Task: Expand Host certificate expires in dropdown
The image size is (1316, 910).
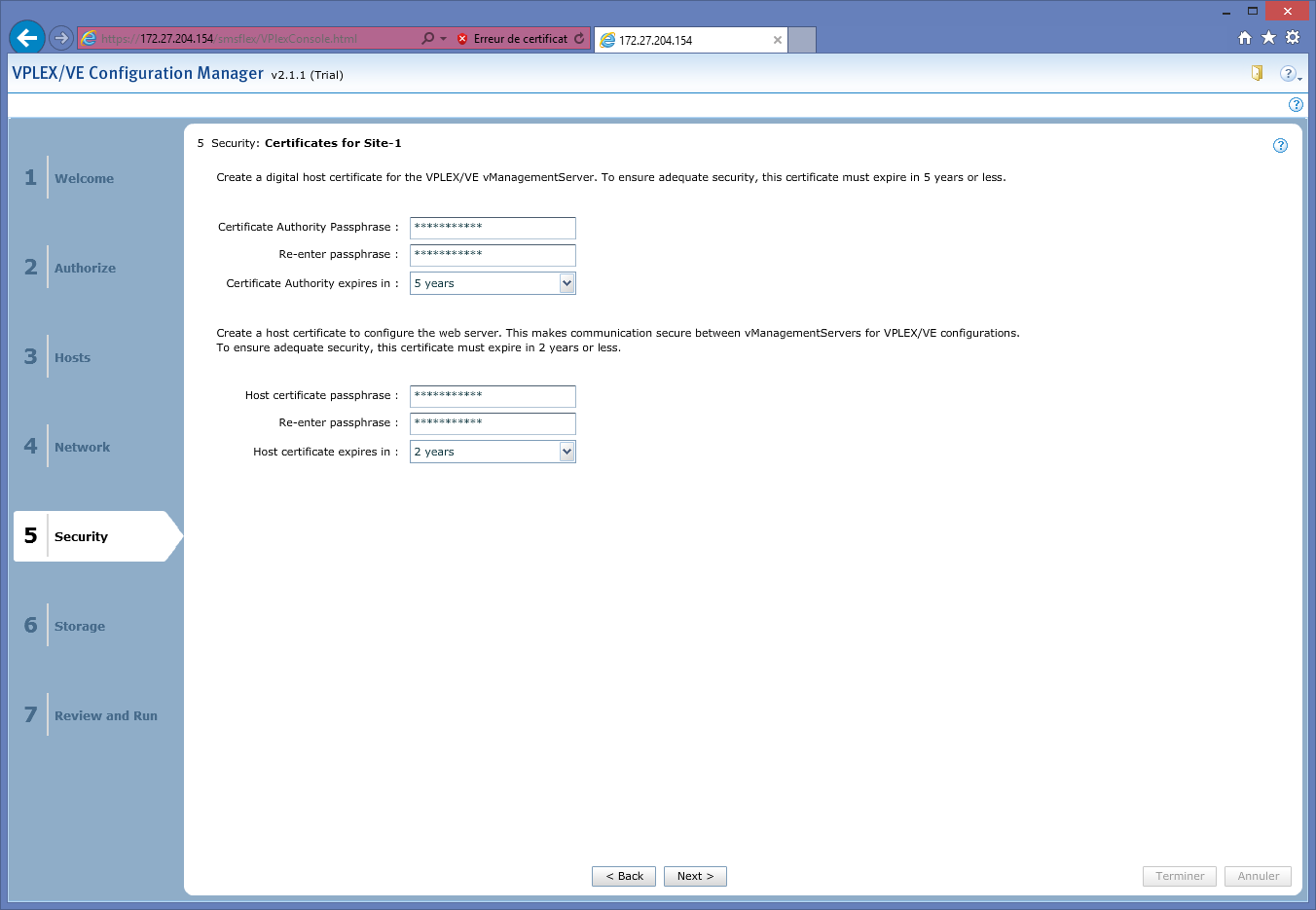Action: 567,452
